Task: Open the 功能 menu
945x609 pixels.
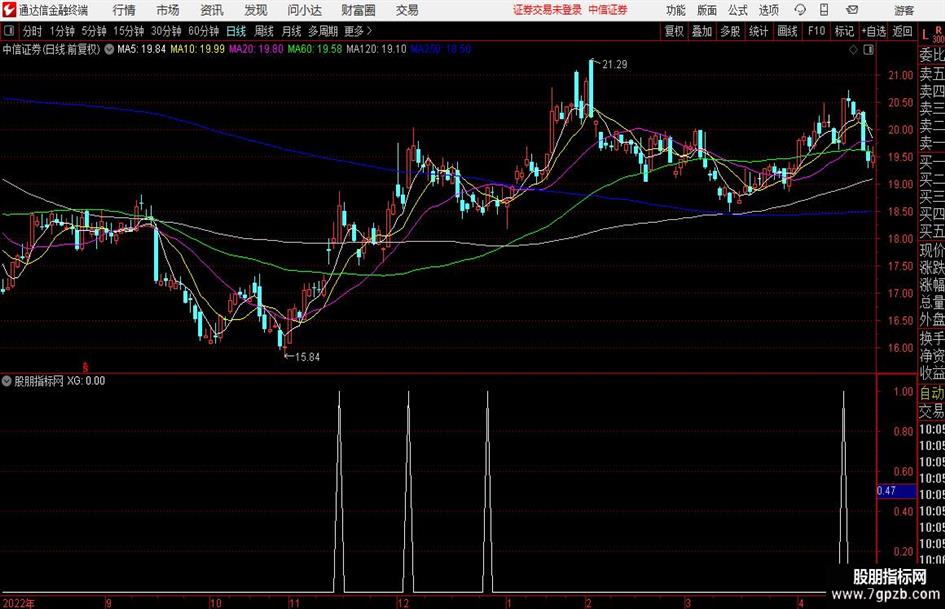Action: 676,10
